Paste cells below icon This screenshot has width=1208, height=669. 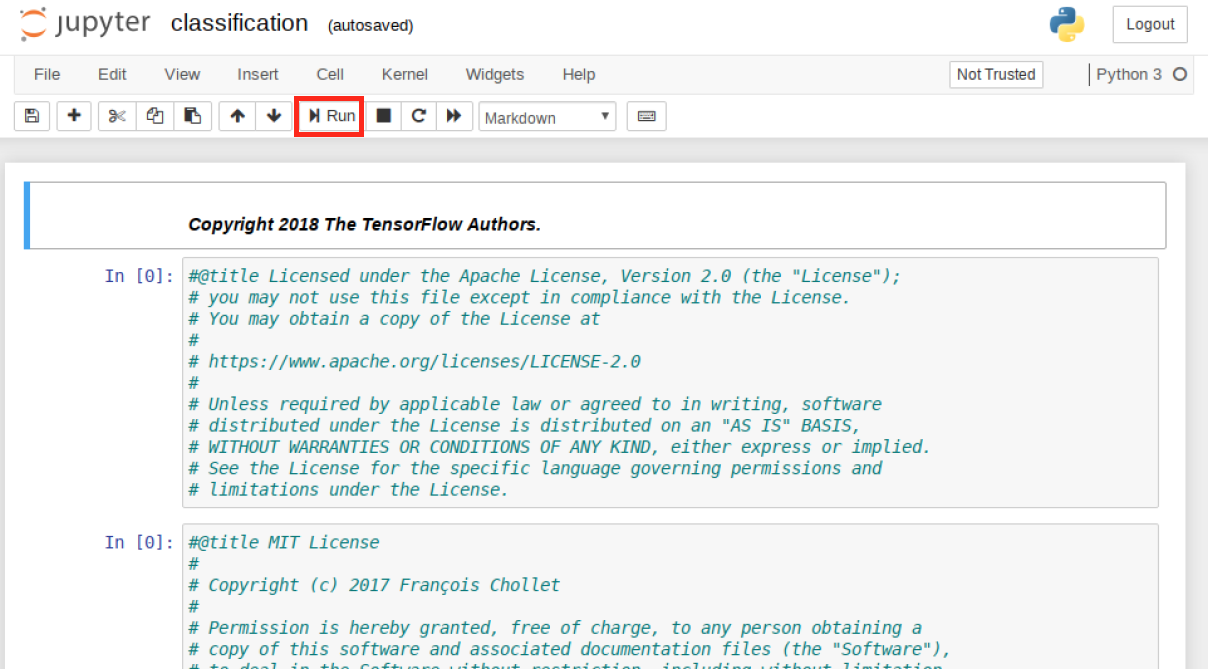[193, 116]
